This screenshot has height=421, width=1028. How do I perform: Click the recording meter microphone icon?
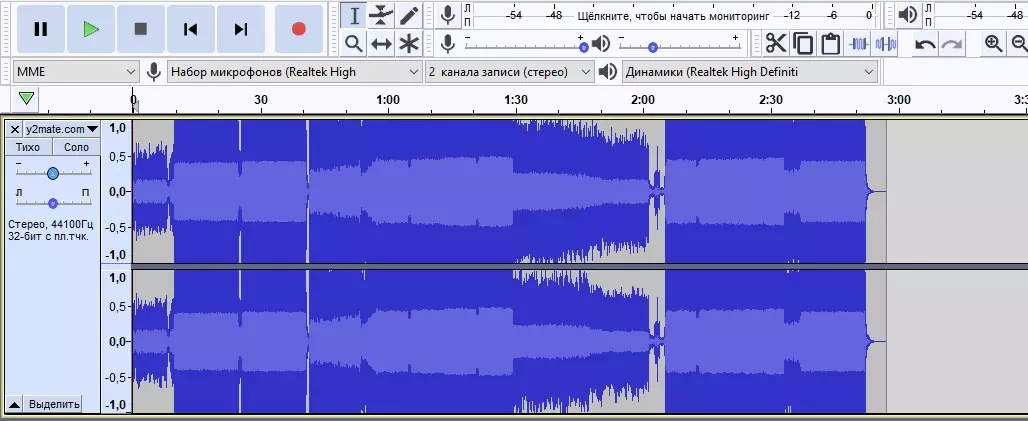448,14
